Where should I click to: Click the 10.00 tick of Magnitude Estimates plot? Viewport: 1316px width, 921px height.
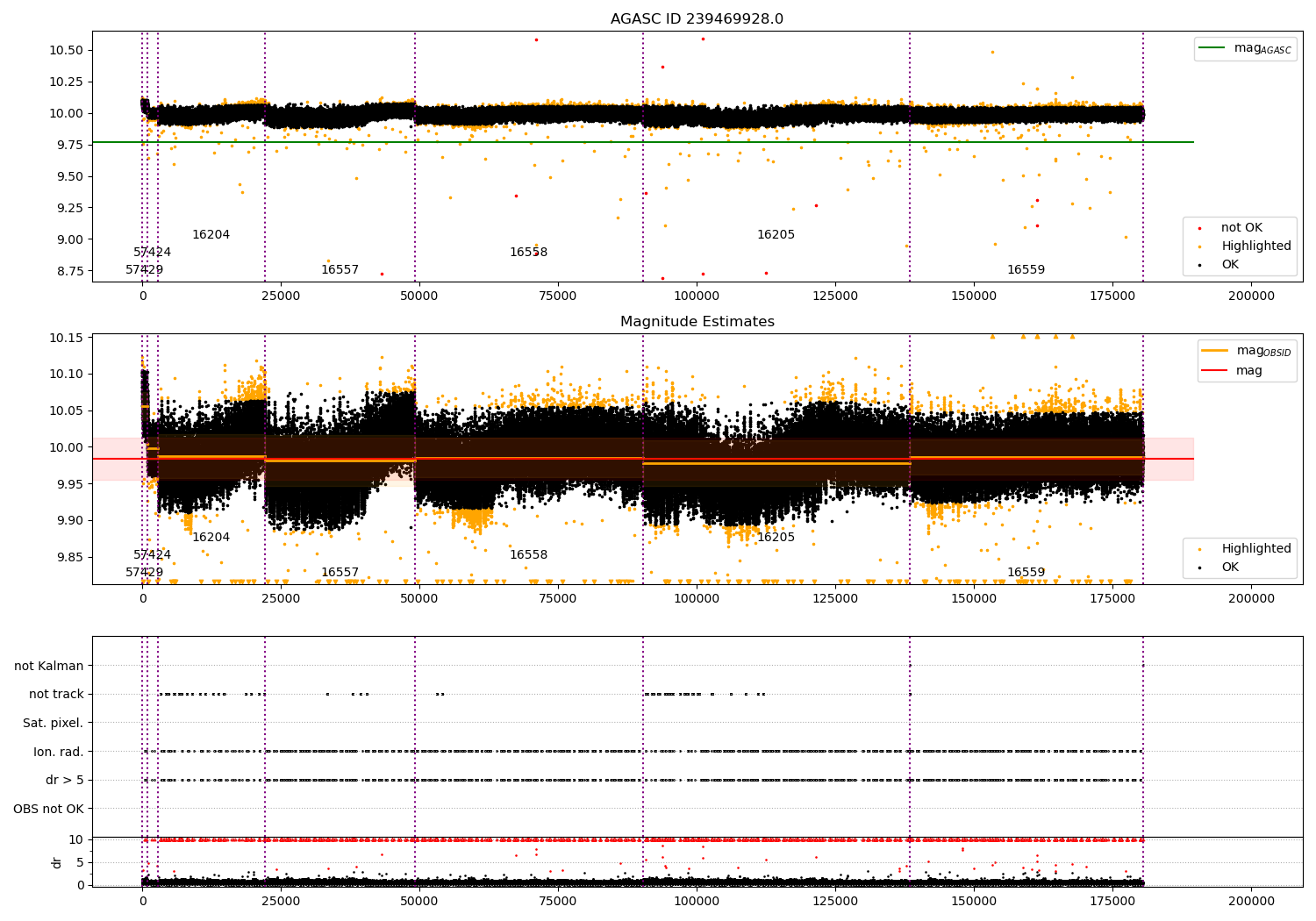click(66, 447)
